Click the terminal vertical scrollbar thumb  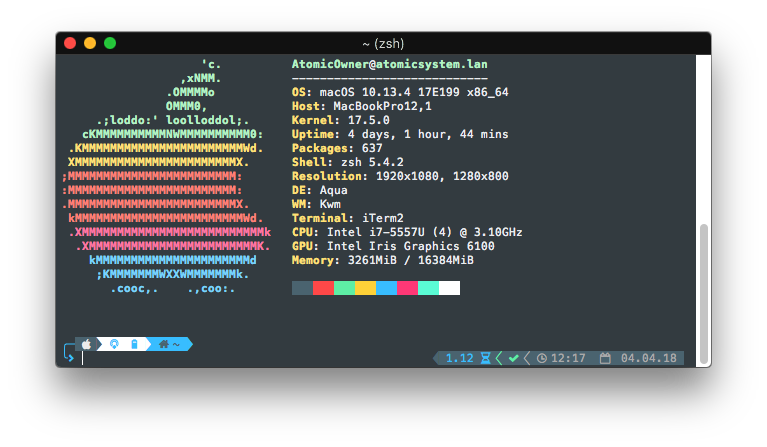click(x=703, y=294)
